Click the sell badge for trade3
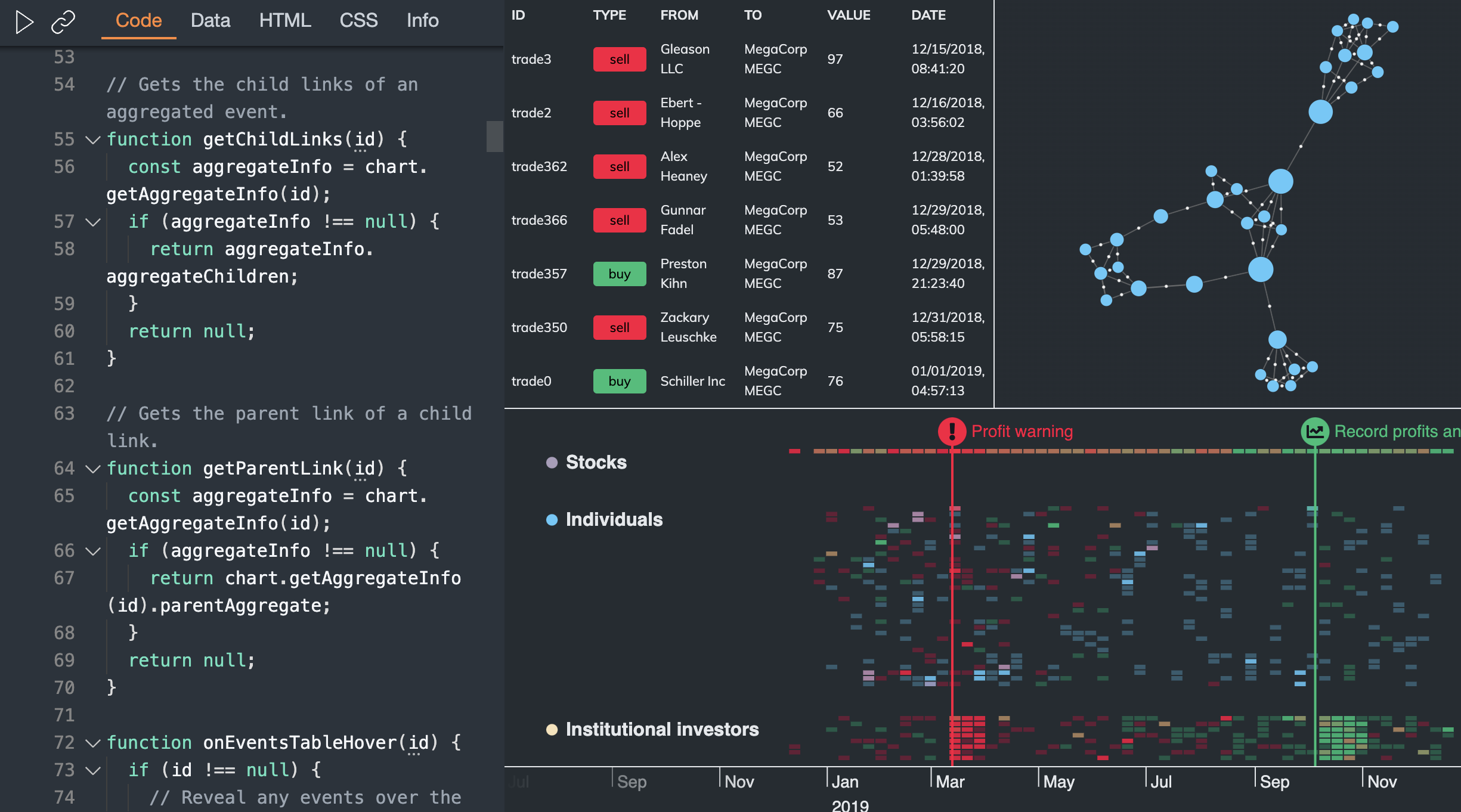The image size is (1461, 812). (619, 59)
